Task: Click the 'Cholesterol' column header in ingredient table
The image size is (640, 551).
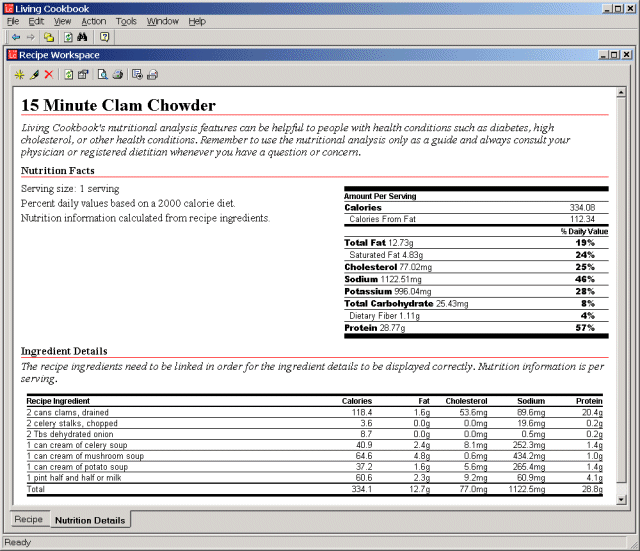Action: (x=466, y=401)
